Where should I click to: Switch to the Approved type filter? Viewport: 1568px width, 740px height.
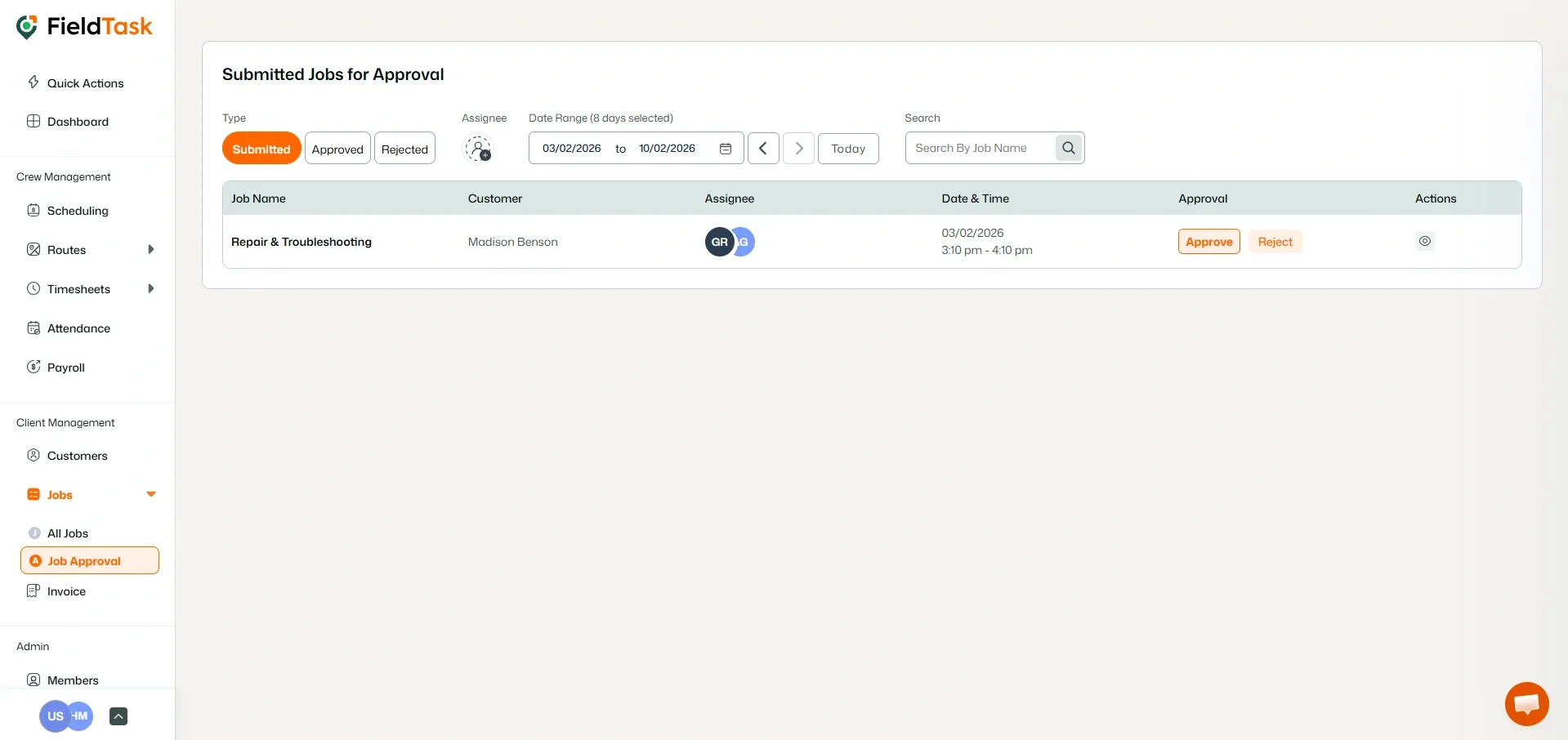point(337,149)
